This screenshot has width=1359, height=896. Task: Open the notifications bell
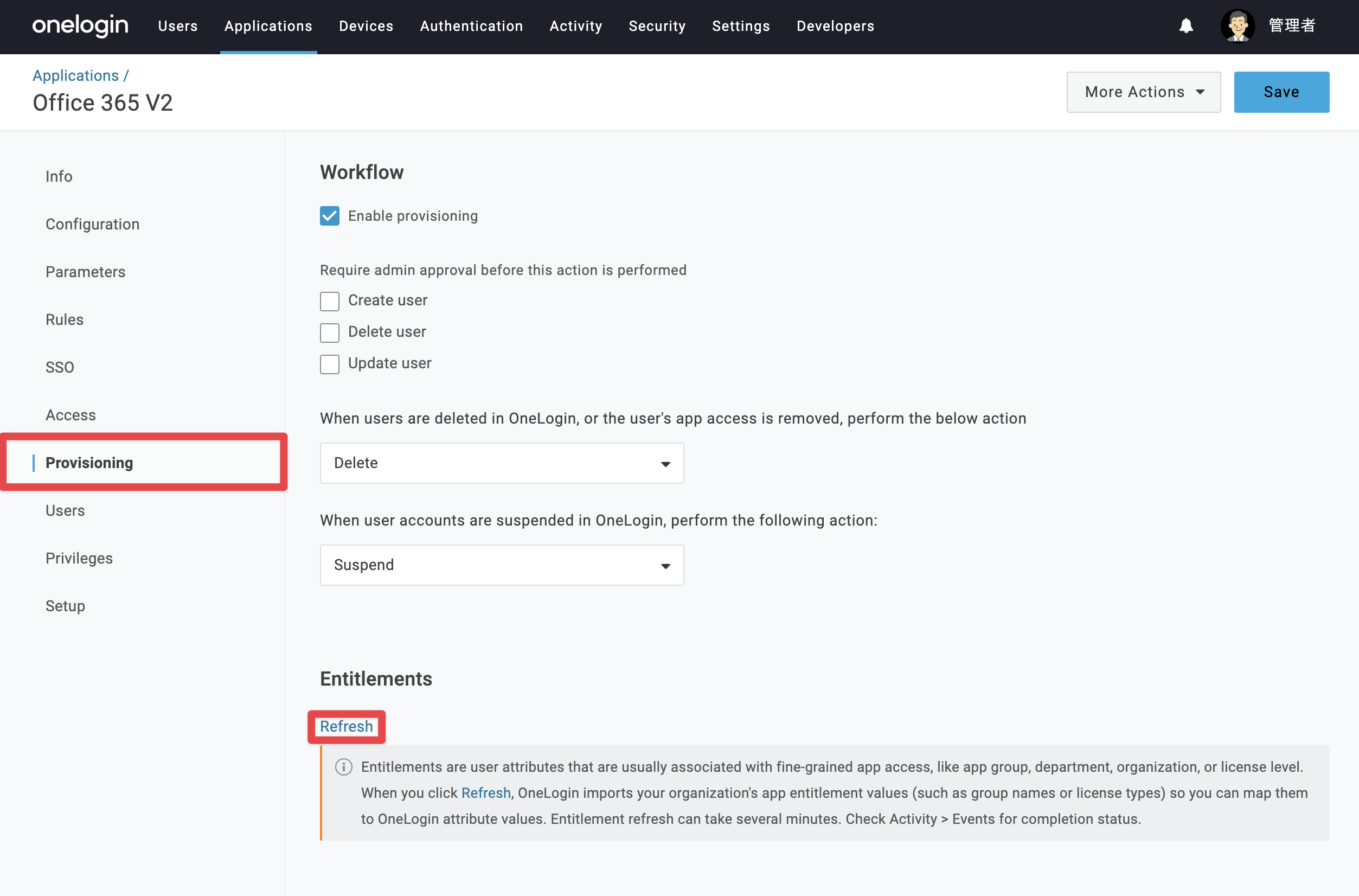pos(1186,25)
